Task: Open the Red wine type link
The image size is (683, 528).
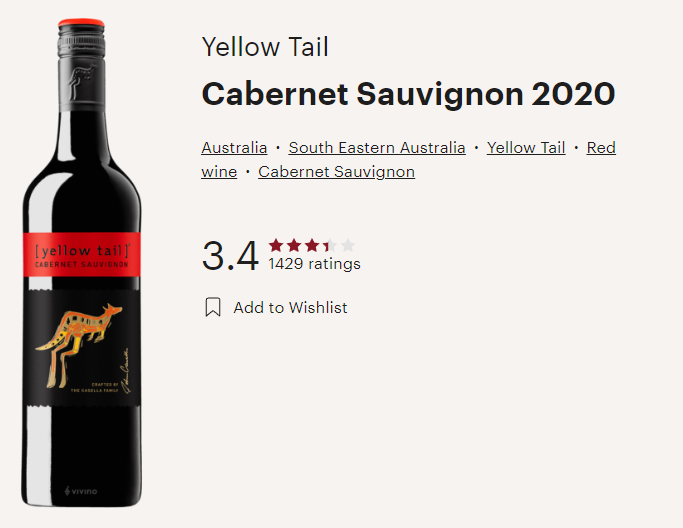Action: tap(601, 148)
